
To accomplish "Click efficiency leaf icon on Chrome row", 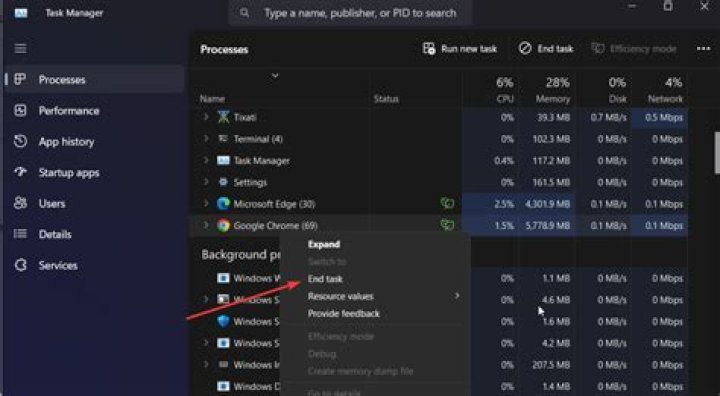I will pos(447,224).
